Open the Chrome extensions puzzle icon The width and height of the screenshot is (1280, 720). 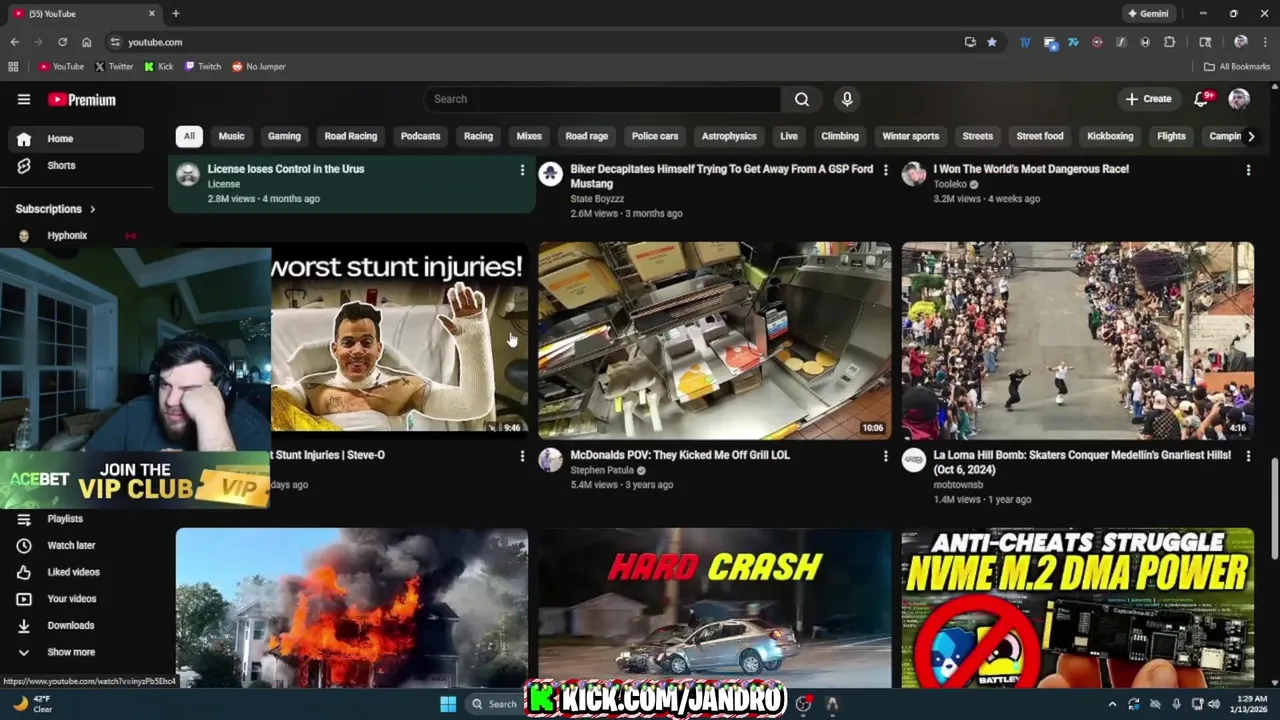tap(1169, 42)
